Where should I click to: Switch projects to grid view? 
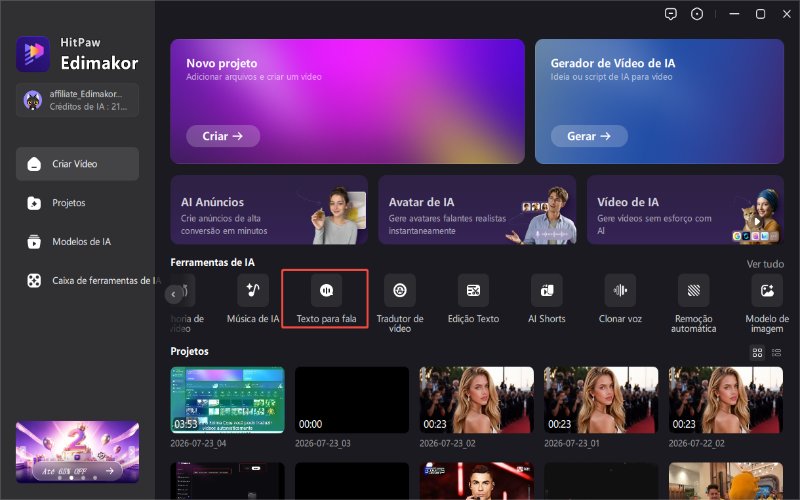click(x=758, y=353)
